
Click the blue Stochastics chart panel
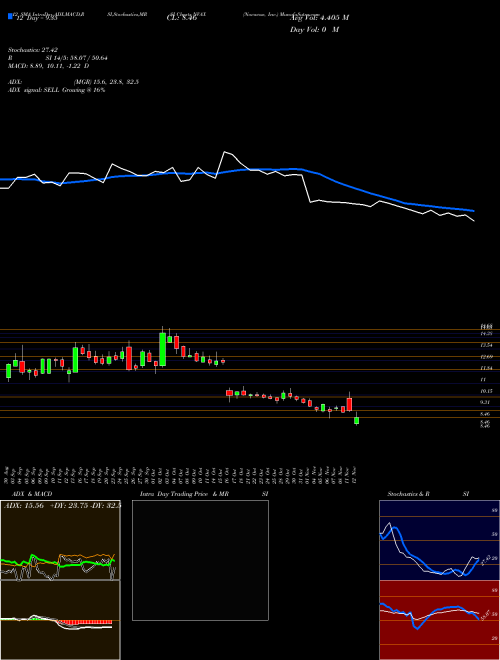[x=439, y=540]
